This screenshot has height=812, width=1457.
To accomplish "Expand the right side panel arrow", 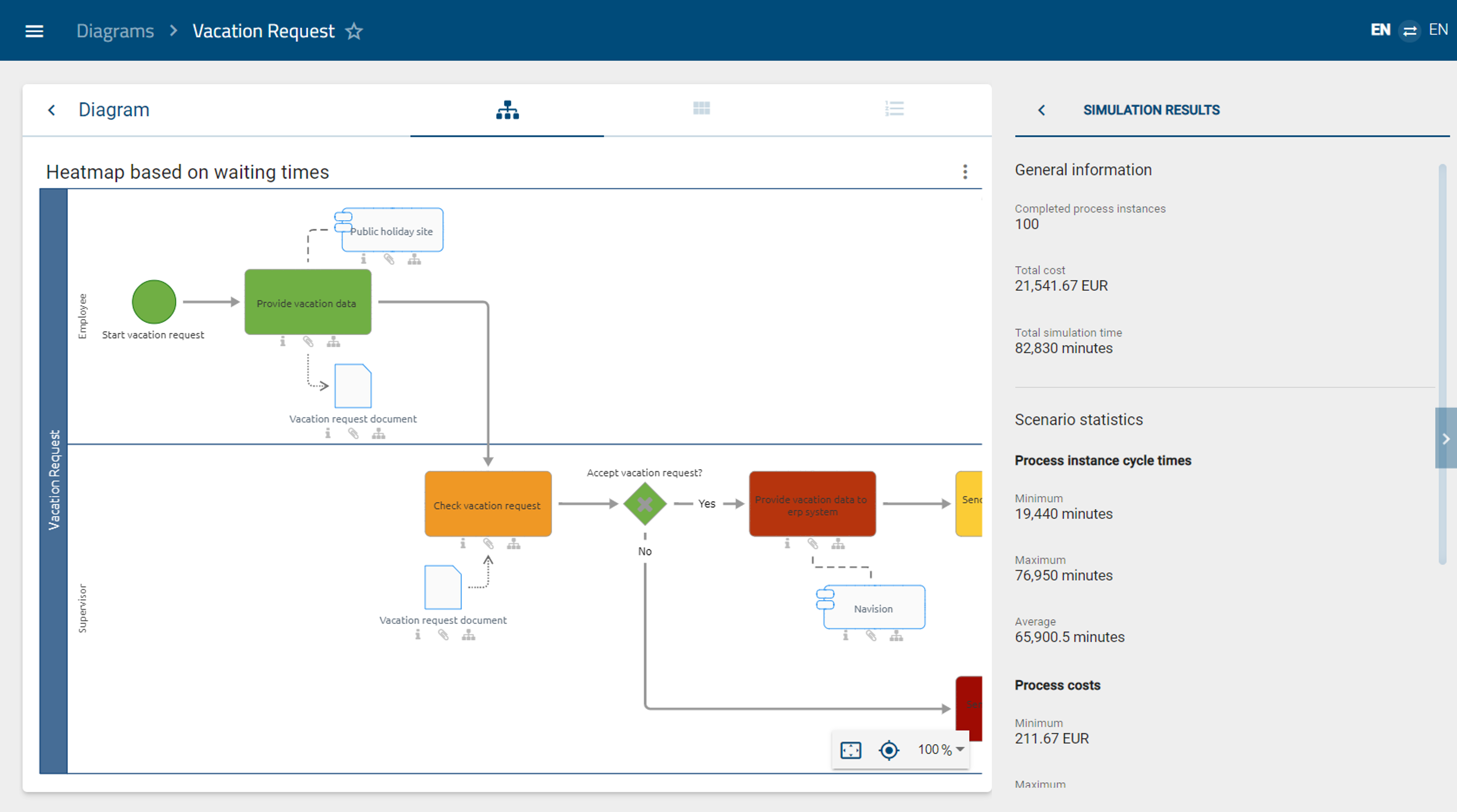I will 1445,438.
